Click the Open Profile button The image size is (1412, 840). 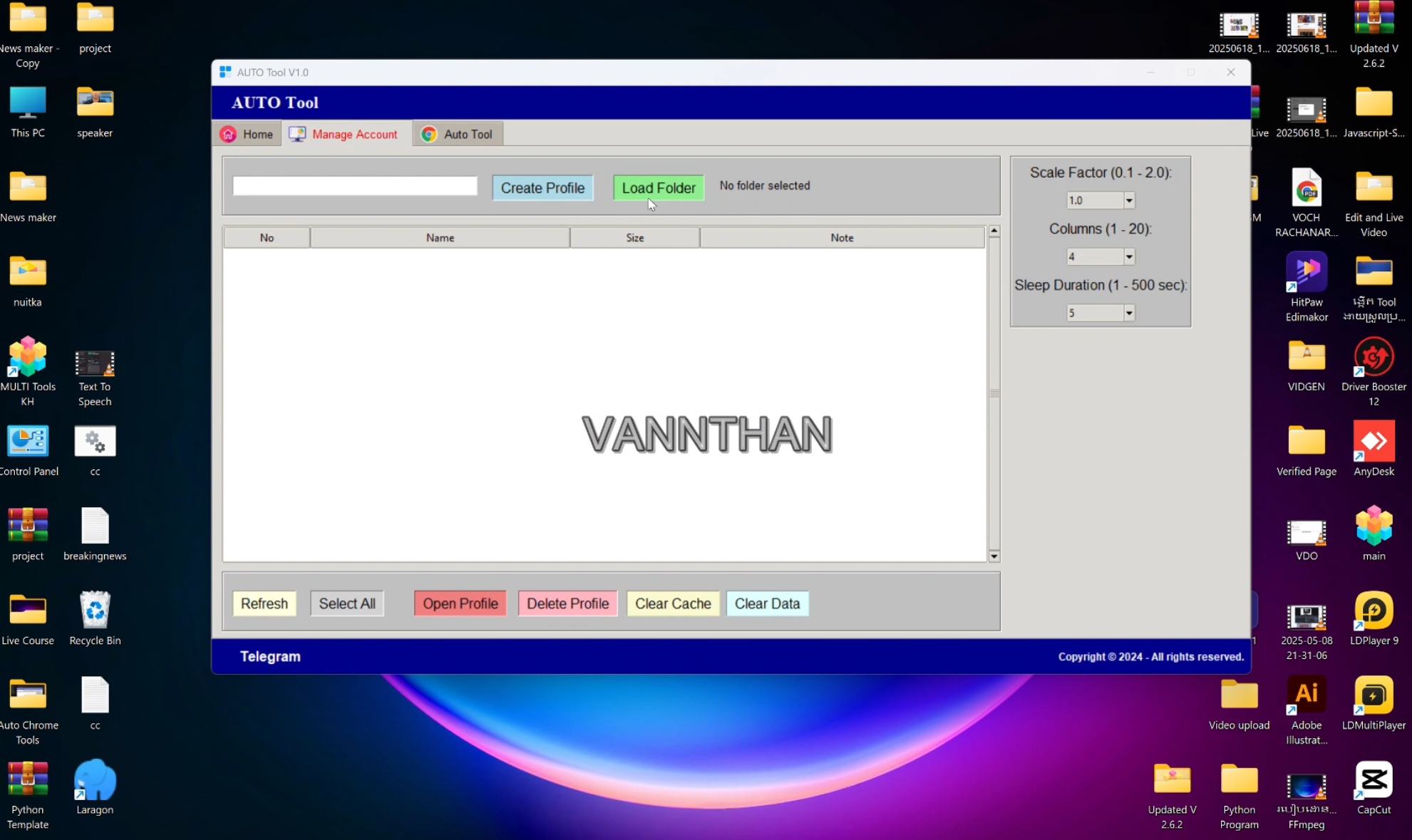[x=460, y=603]
